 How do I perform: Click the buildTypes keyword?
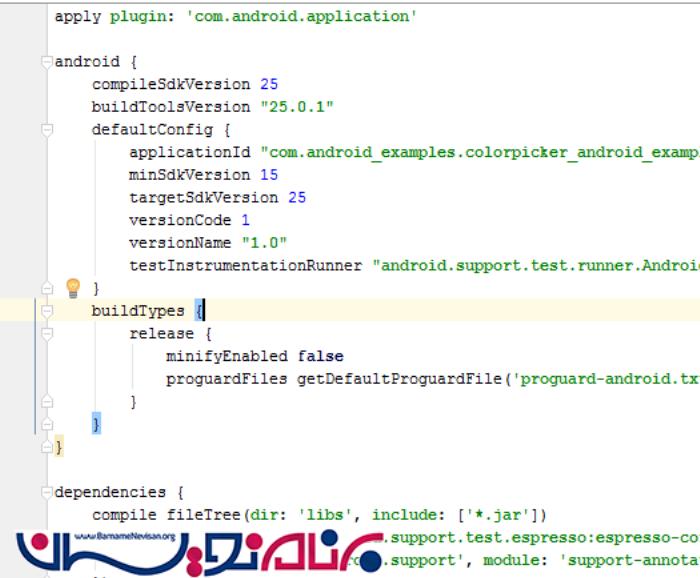point(138,311)
